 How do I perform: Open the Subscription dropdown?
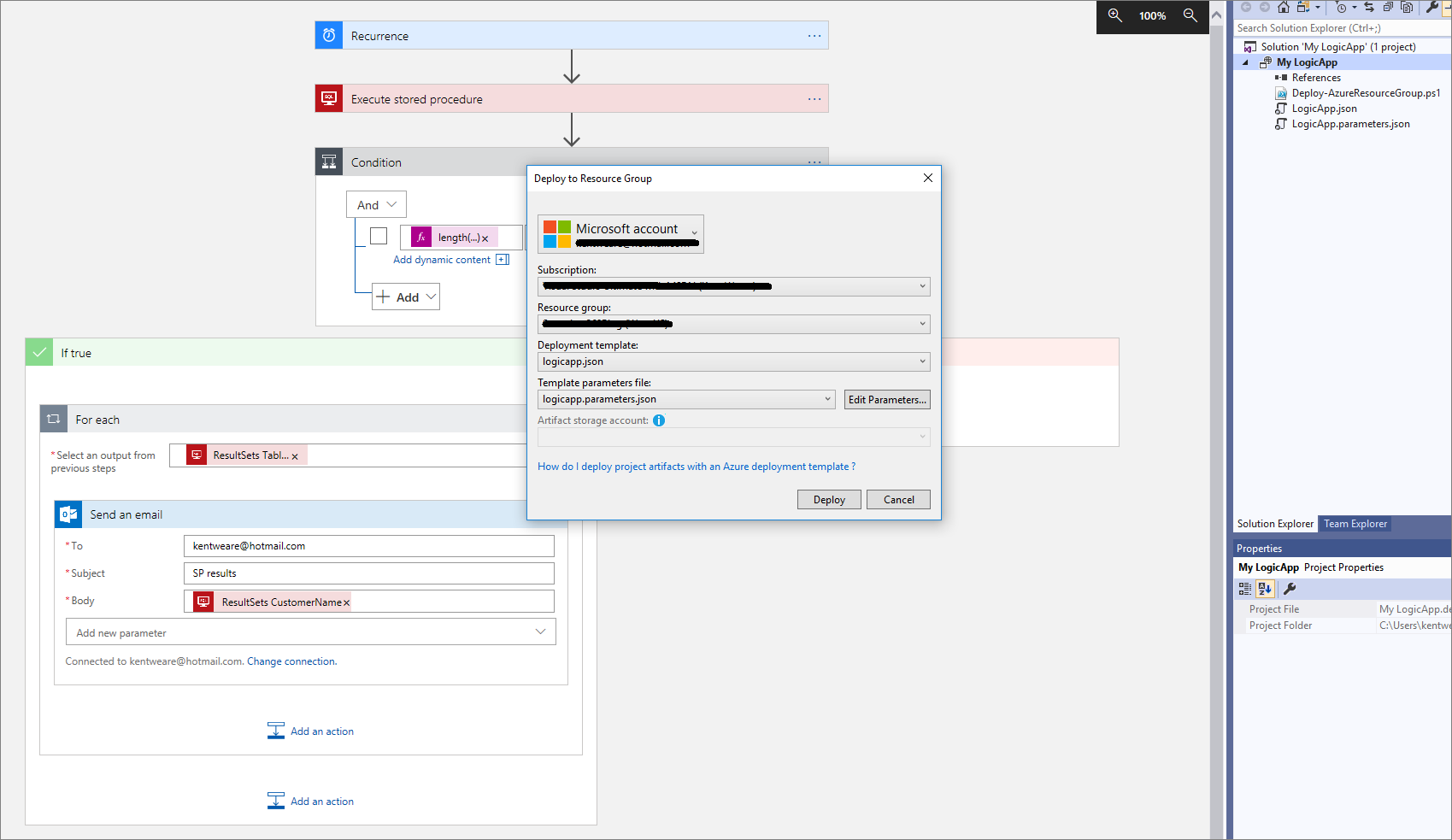pyautogui.click(x=733, y=286)
